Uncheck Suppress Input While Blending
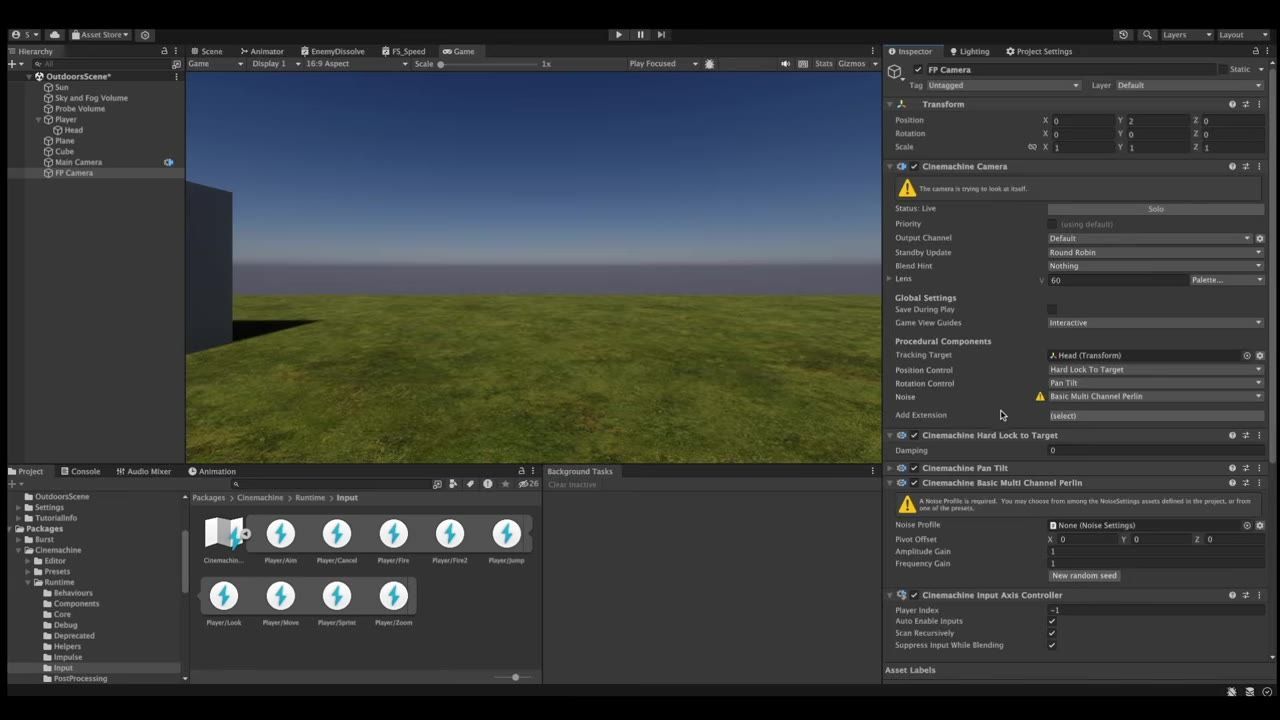Image resolution: width=1280 pixels, height=720 pixels. click(1052, 646)
